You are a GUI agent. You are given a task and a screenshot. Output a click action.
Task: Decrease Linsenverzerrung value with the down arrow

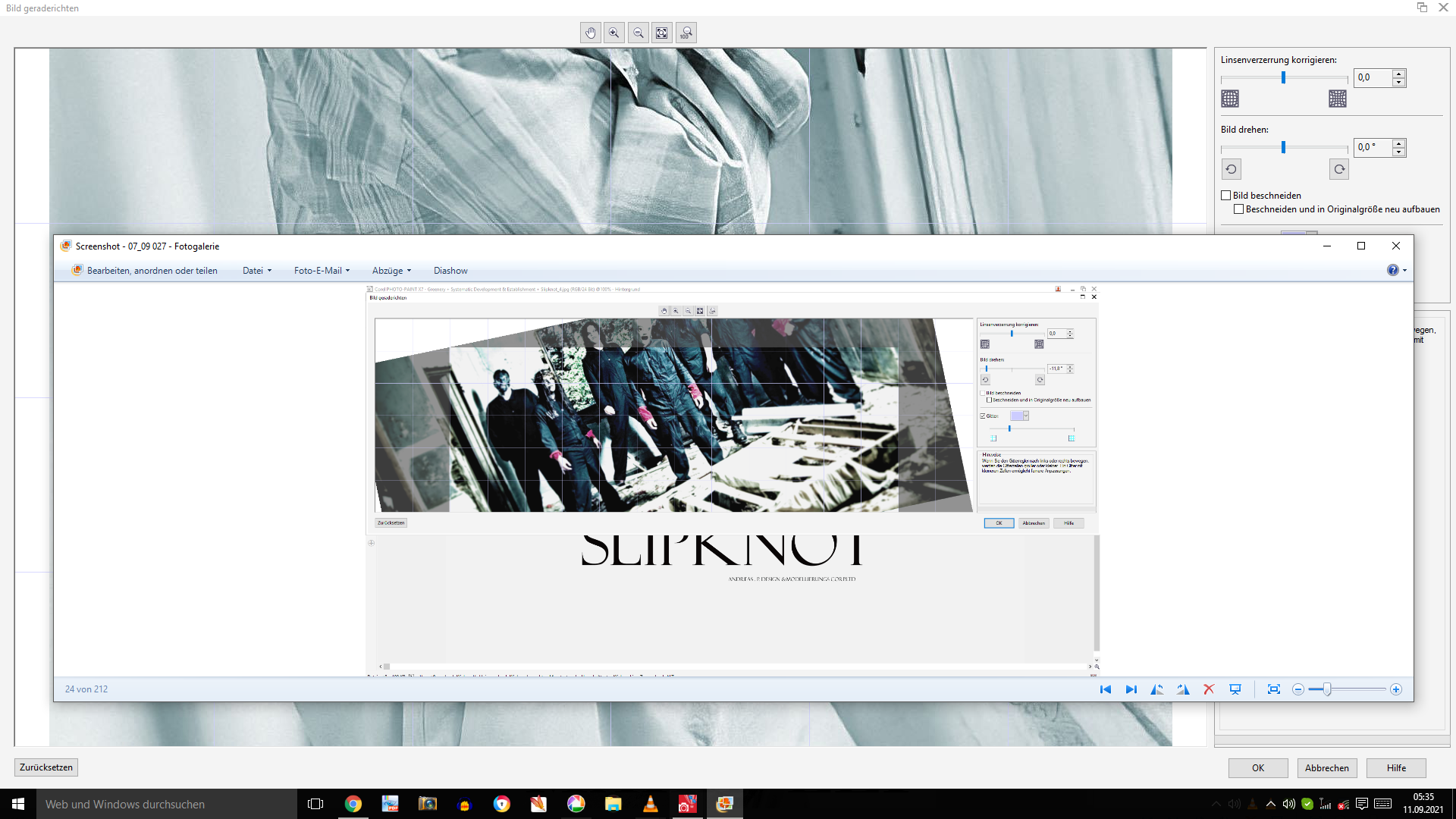[x=1399, y=82]
